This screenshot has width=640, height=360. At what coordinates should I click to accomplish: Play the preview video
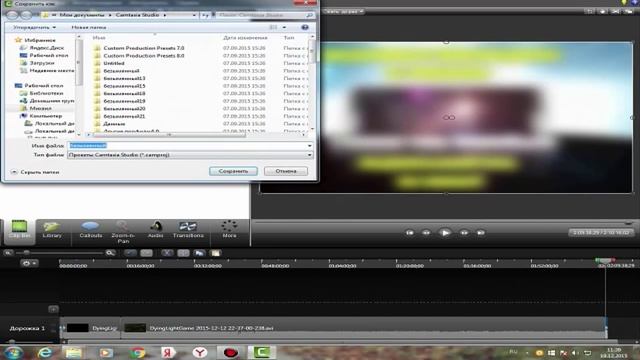(445, 233)
